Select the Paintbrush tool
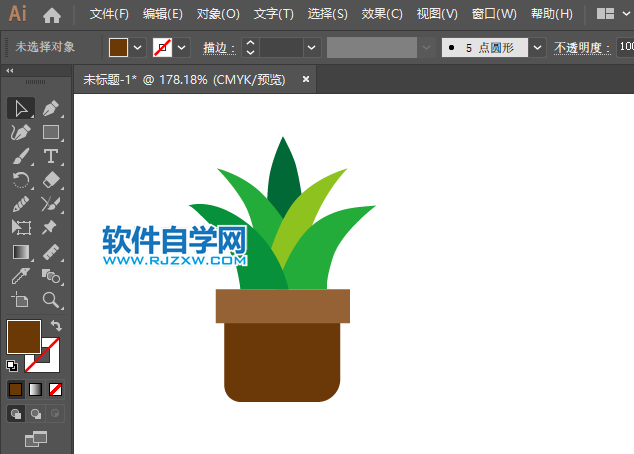This screenshot has height=454, width=634. [21, 156]
